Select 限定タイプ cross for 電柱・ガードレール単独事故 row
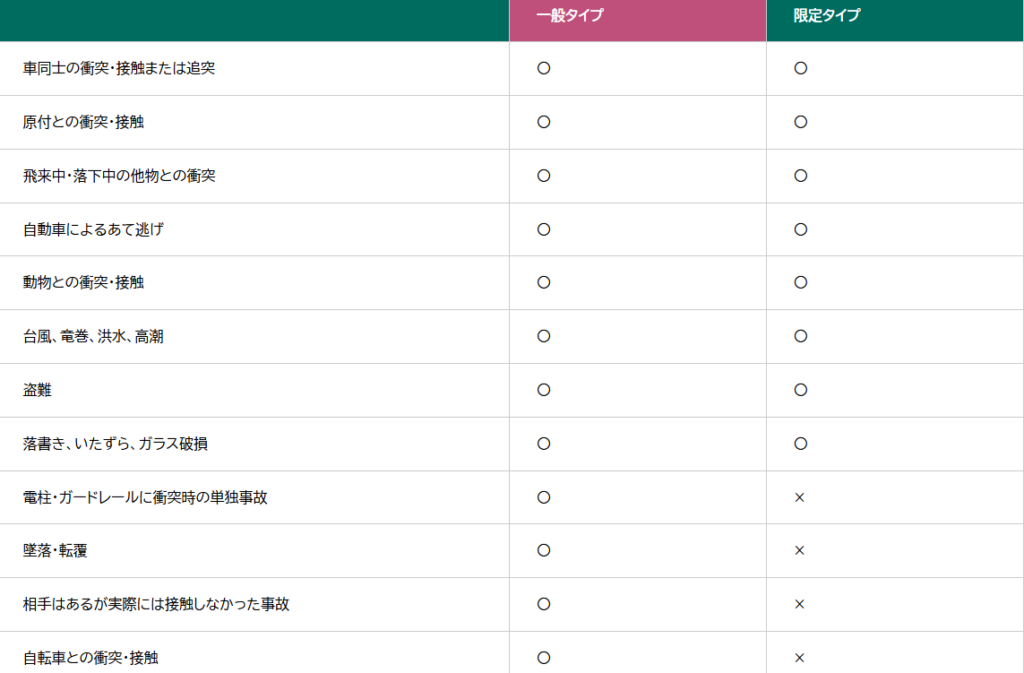Image resolution: width=1024 pixels, height=673 pixels. (x=800, y=497)
